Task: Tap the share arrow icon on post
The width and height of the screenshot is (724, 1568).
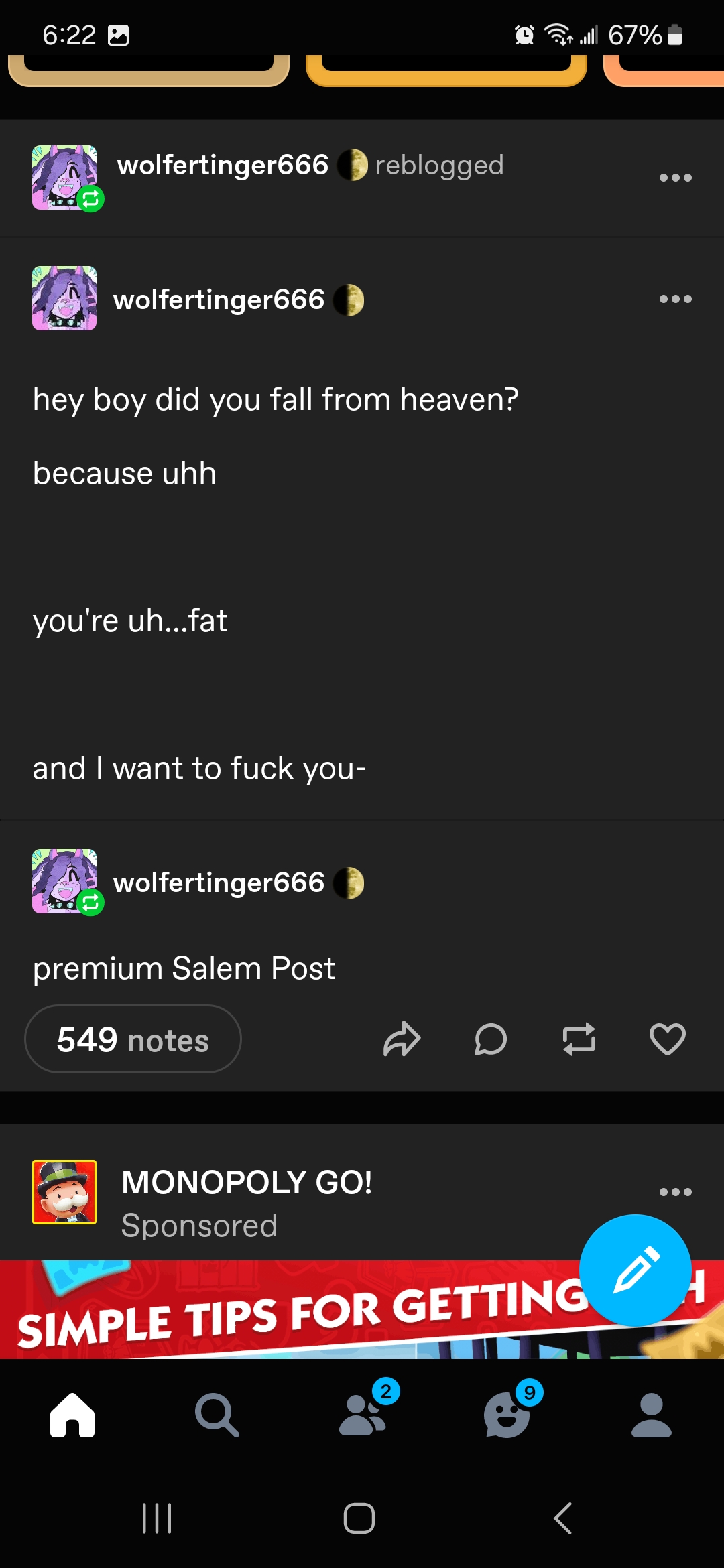Action: (x=402, y=1039)
